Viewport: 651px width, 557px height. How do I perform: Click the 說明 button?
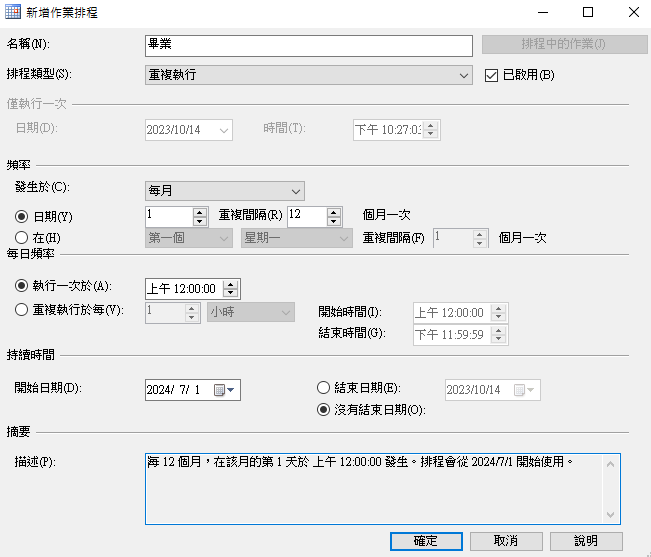pos(586,541)
